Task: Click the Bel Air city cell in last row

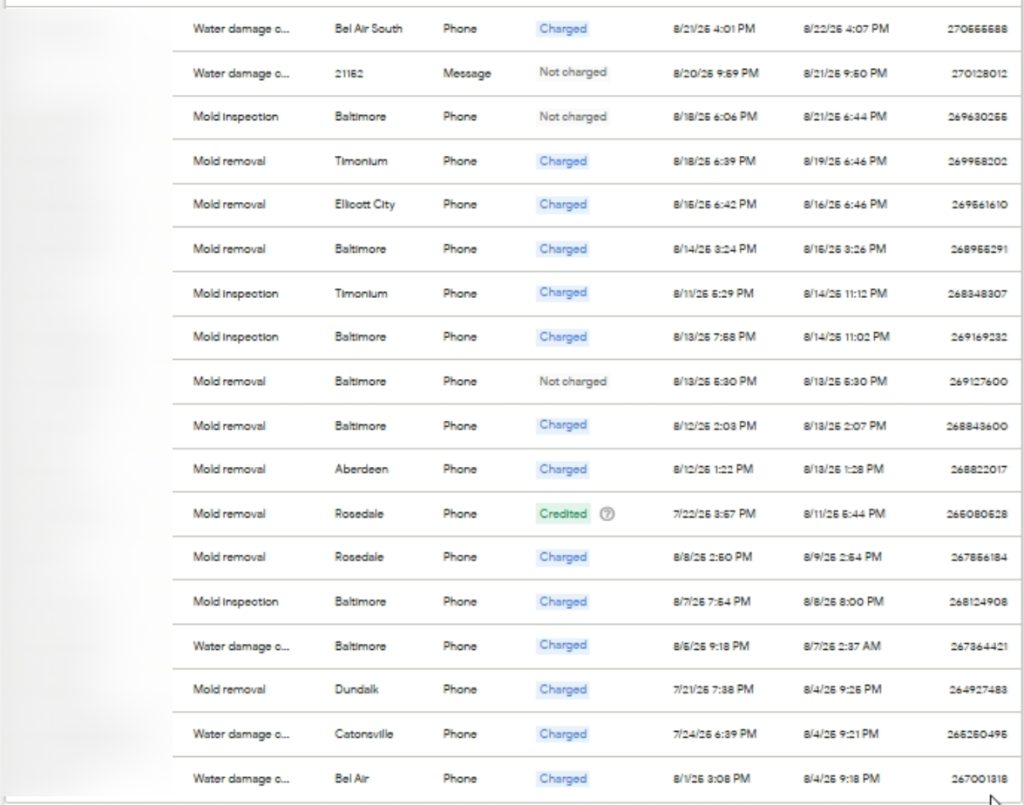Action: click(352, 779)
